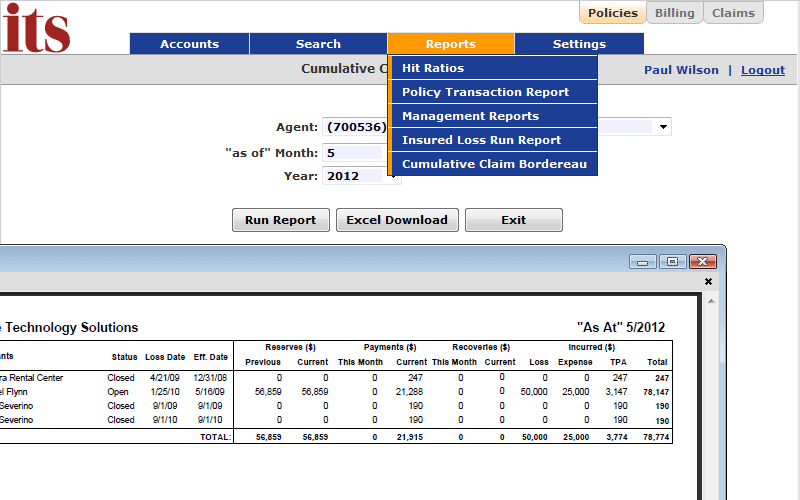This screenshot has height=500, width=800.
Task: Click the Logout link
Action: tap(763, 70)
